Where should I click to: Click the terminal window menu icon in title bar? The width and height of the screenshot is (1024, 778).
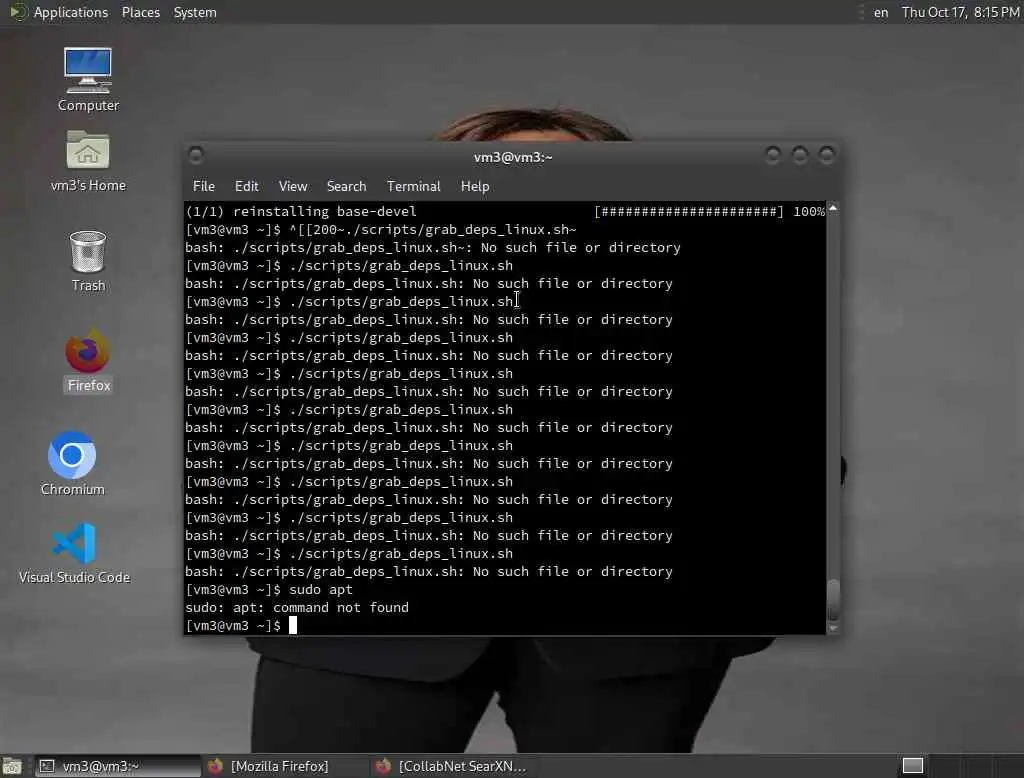pyautogui.click(x=196, y=155)
